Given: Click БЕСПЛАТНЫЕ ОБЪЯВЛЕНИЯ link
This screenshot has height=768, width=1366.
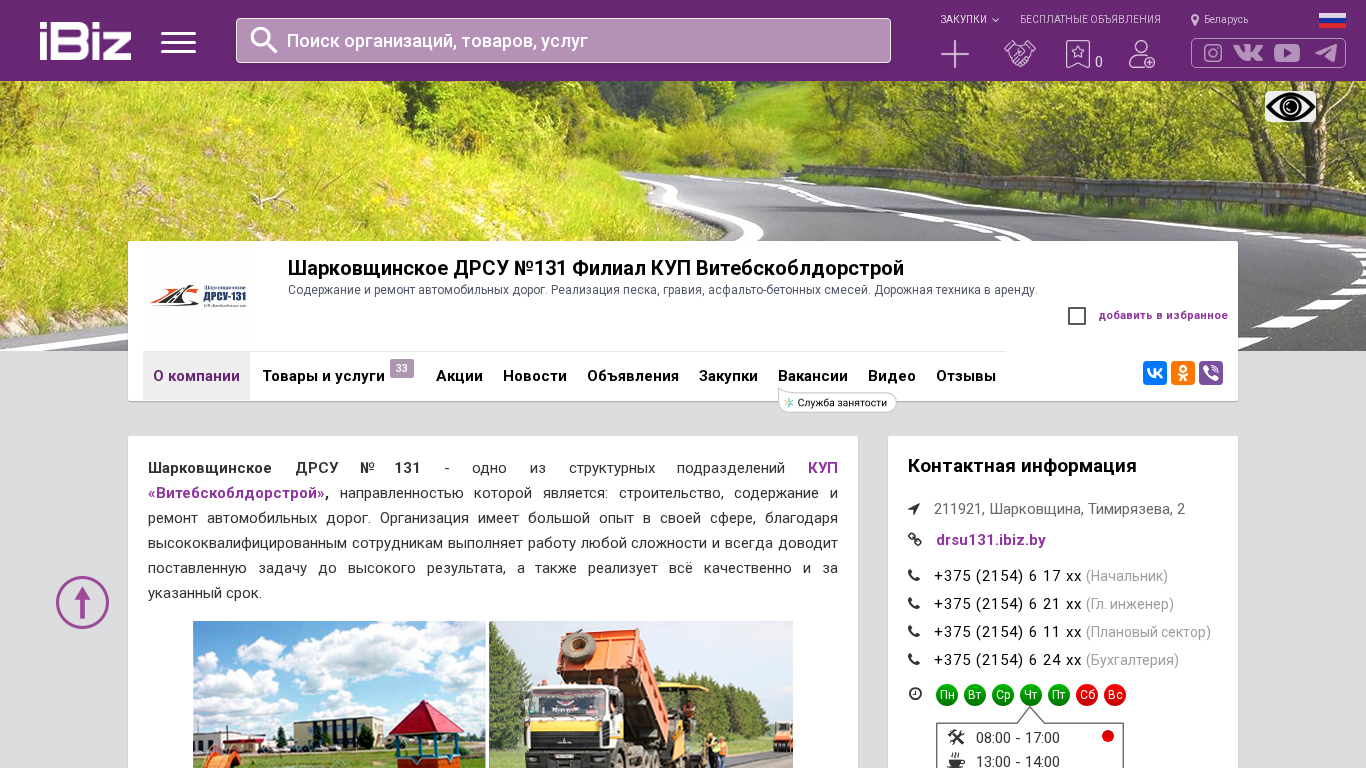Looking at the screenshot, I should 1090,19.
